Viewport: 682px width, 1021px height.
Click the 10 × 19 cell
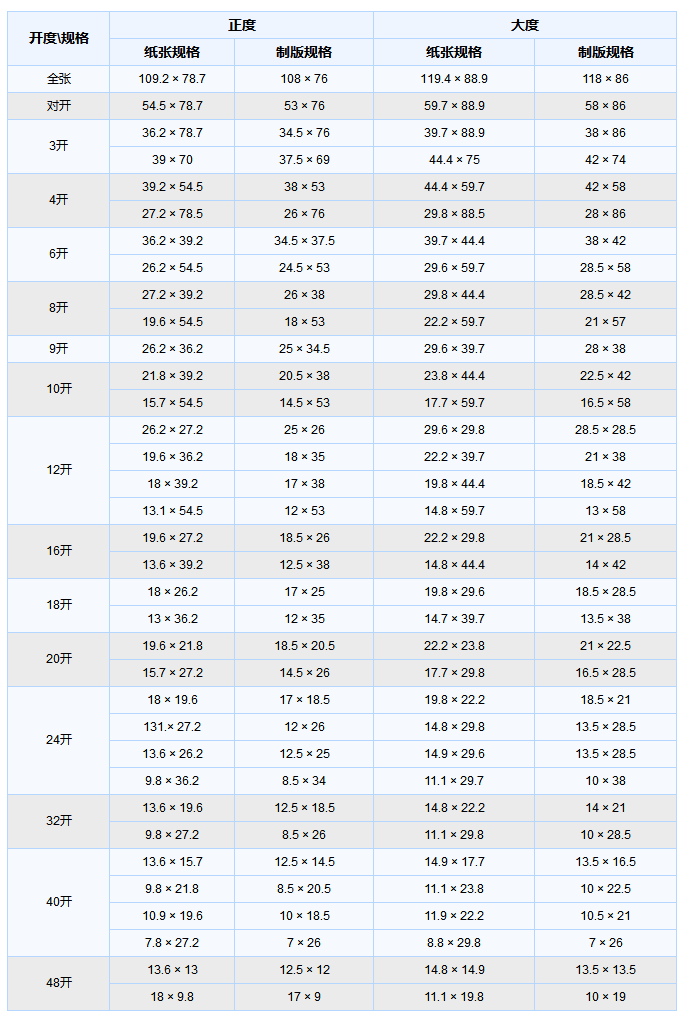(x=605, y=997)
